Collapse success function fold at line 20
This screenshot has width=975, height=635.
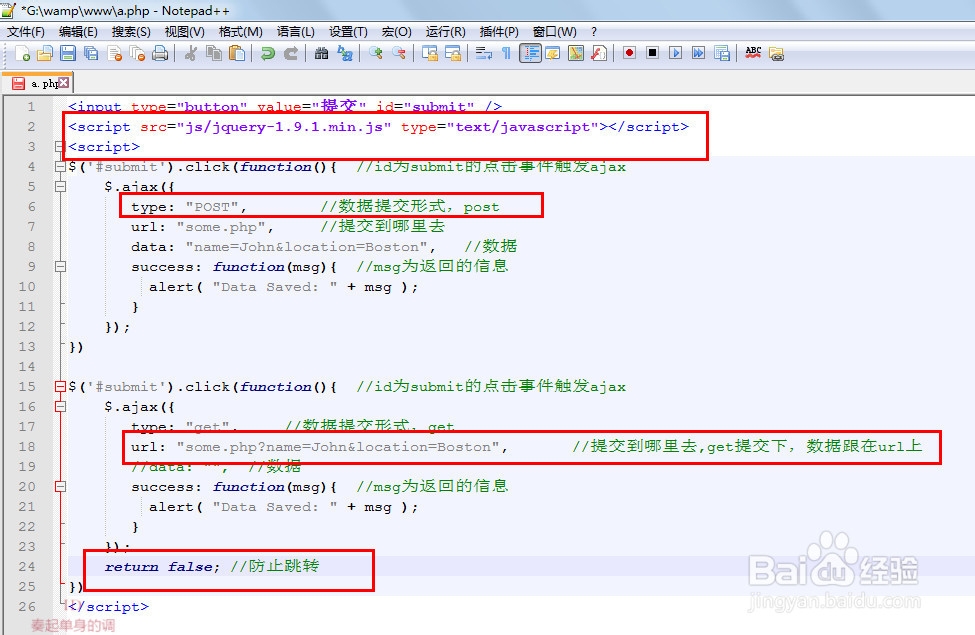pyautogui.click(x=60, y=487)
